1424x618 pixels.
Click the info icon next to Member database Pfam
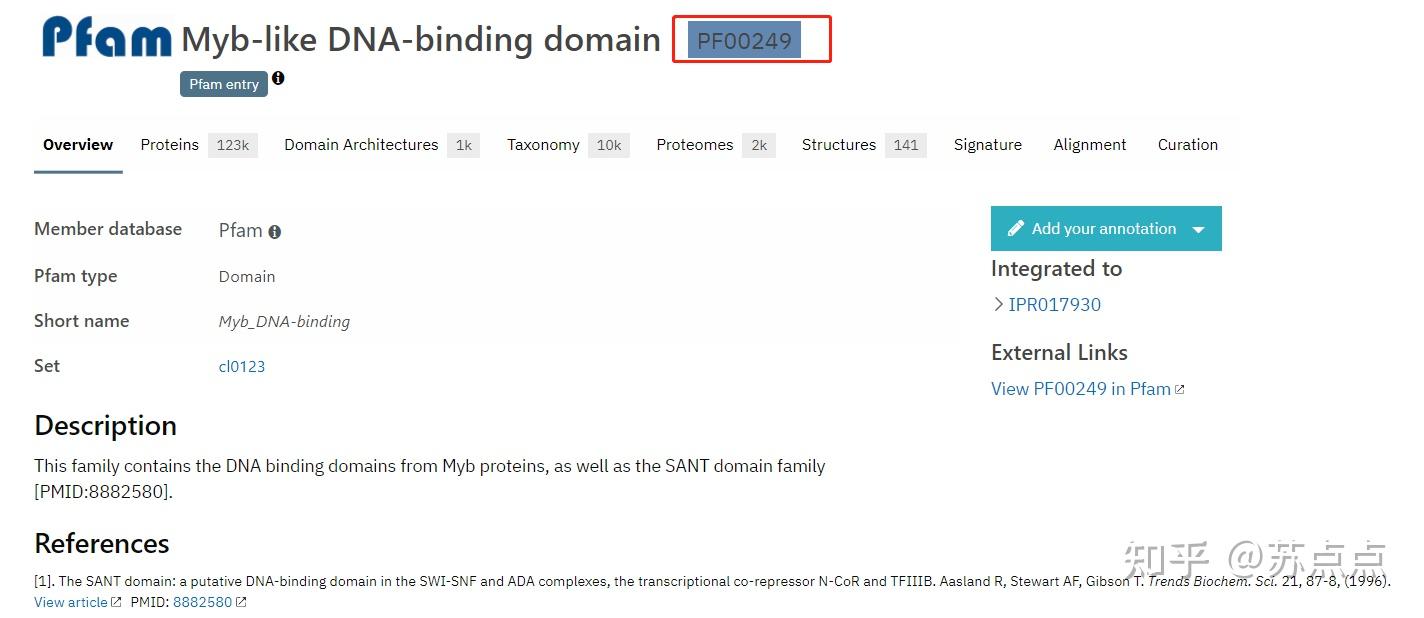click(275, 232)
